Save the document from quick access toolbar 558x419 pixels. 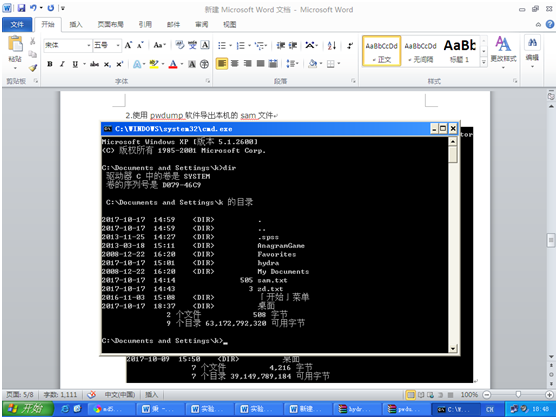click(x=21, y=8)
